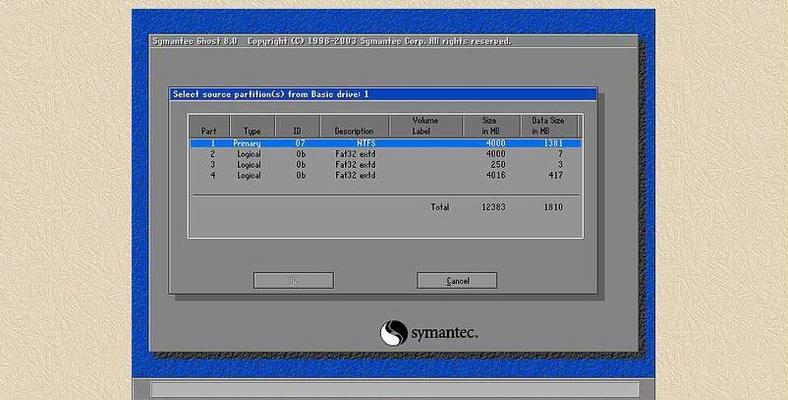Click the Select source partition dialog title

coord(271,94)
